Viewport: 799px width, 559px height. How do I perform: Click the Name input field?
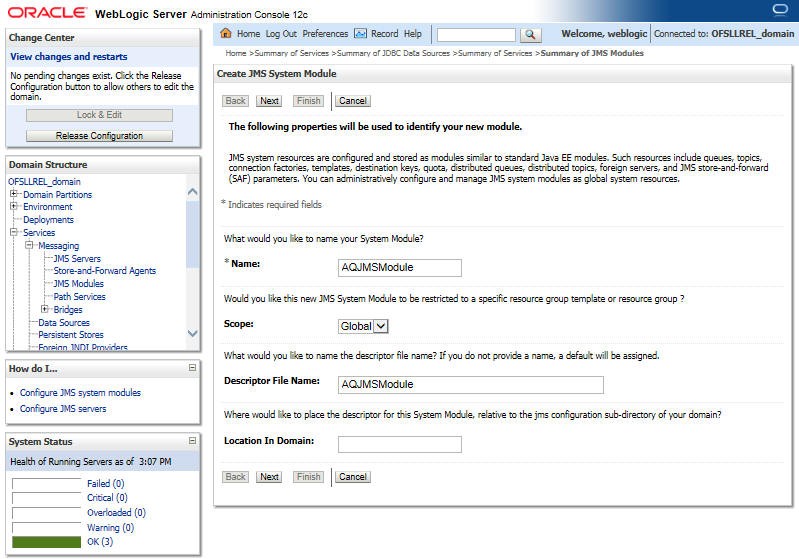(x=400, y=268)
